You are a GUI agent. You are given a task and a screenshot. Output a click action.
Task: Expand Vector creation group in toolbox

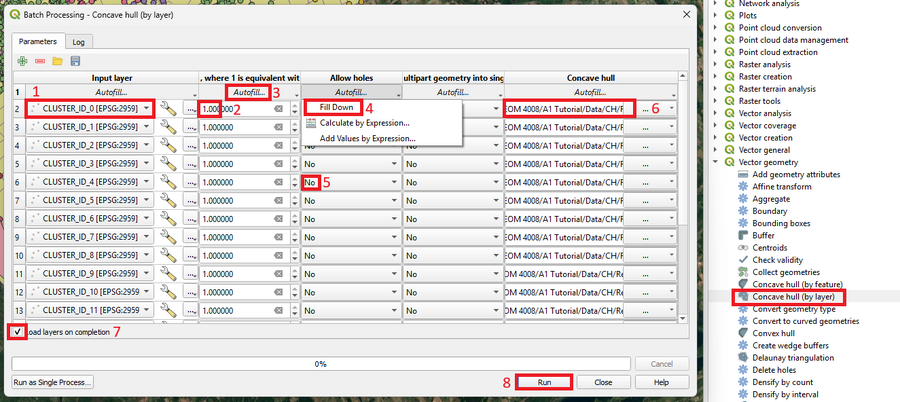point(715,138)
